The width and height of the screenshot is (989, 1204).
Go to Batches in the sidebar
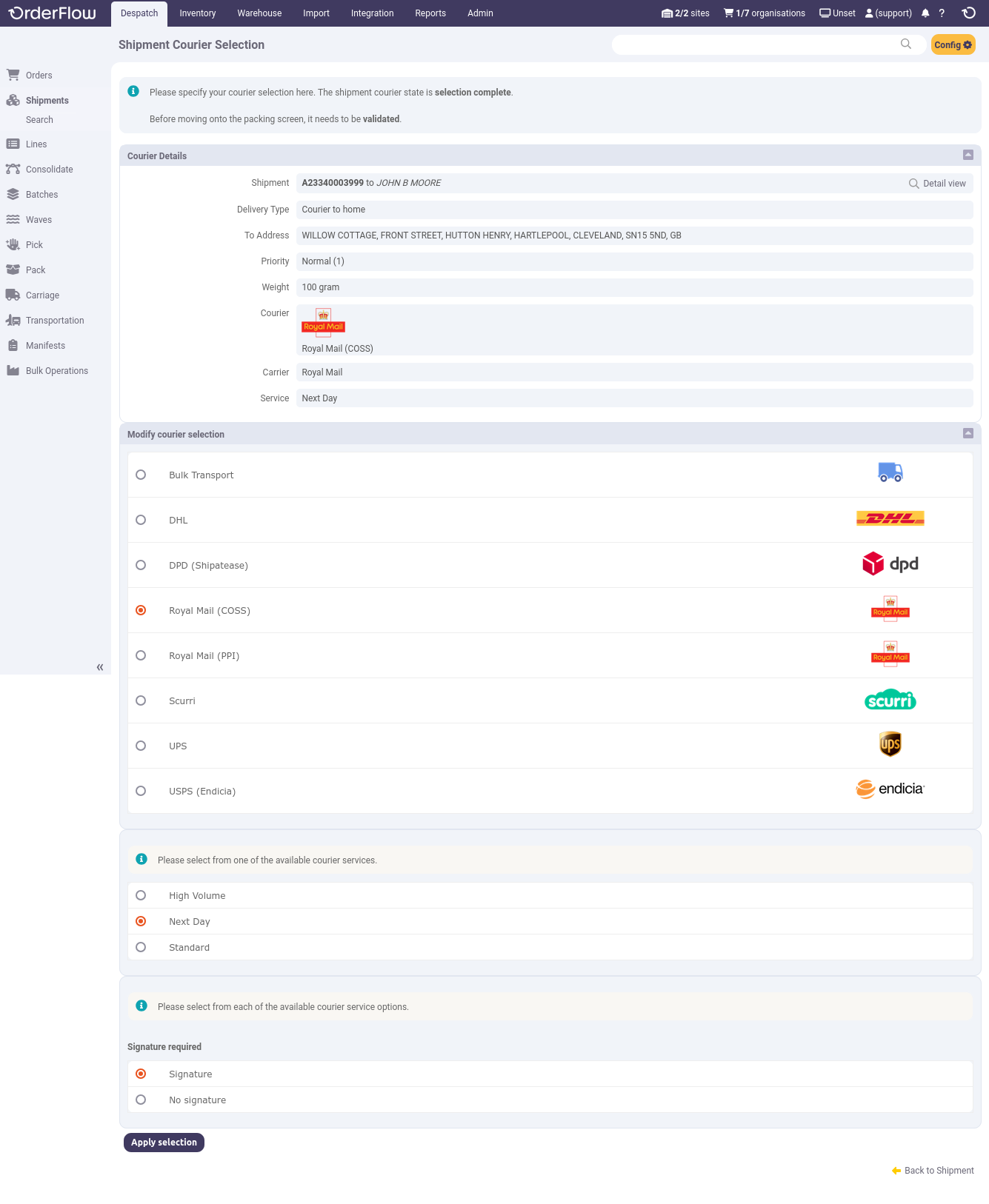point(41,195)
